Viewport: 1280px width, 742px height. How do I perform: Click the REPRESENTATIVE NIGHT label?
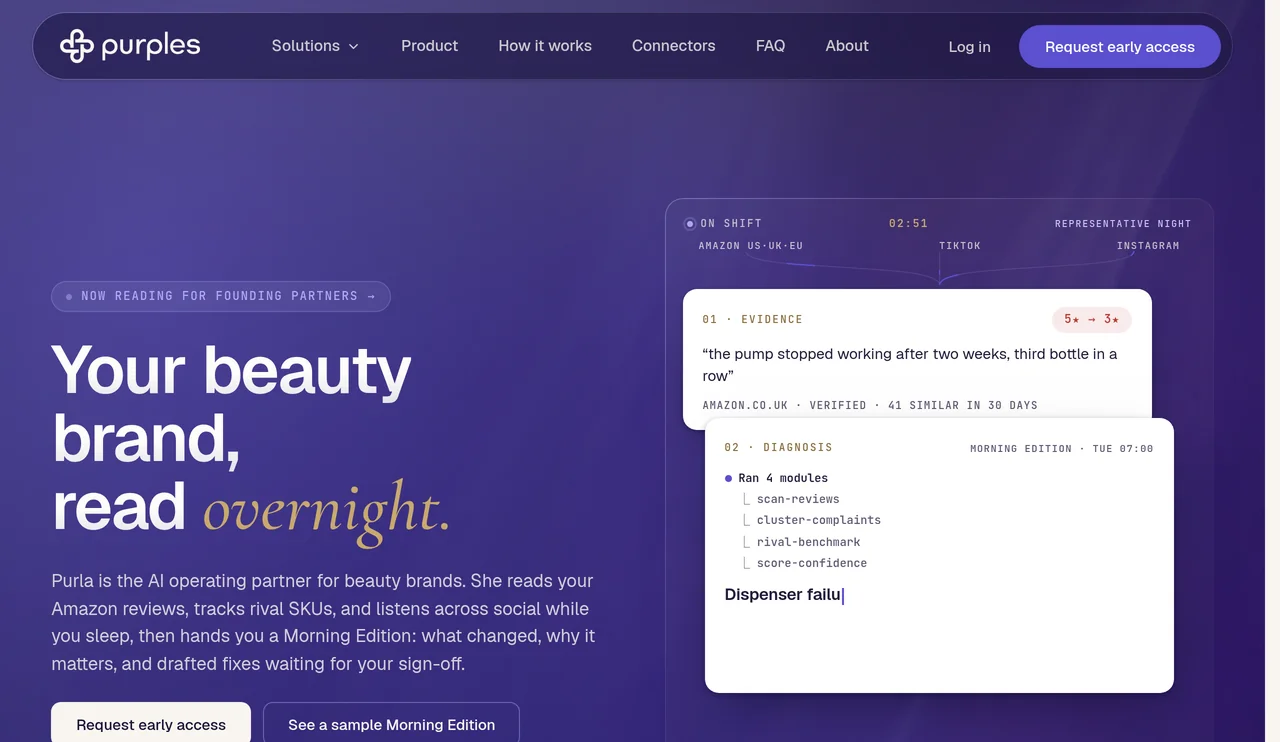click(1123, 224)
